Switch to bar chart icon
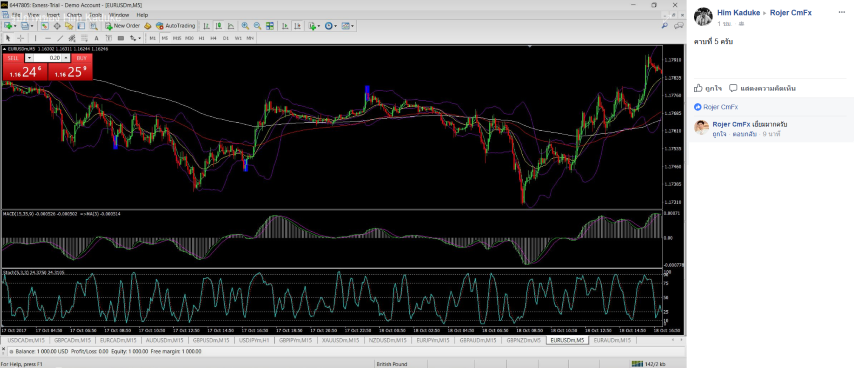The height and width of the screenshot is (368, 854). click(x=206, y=26)
